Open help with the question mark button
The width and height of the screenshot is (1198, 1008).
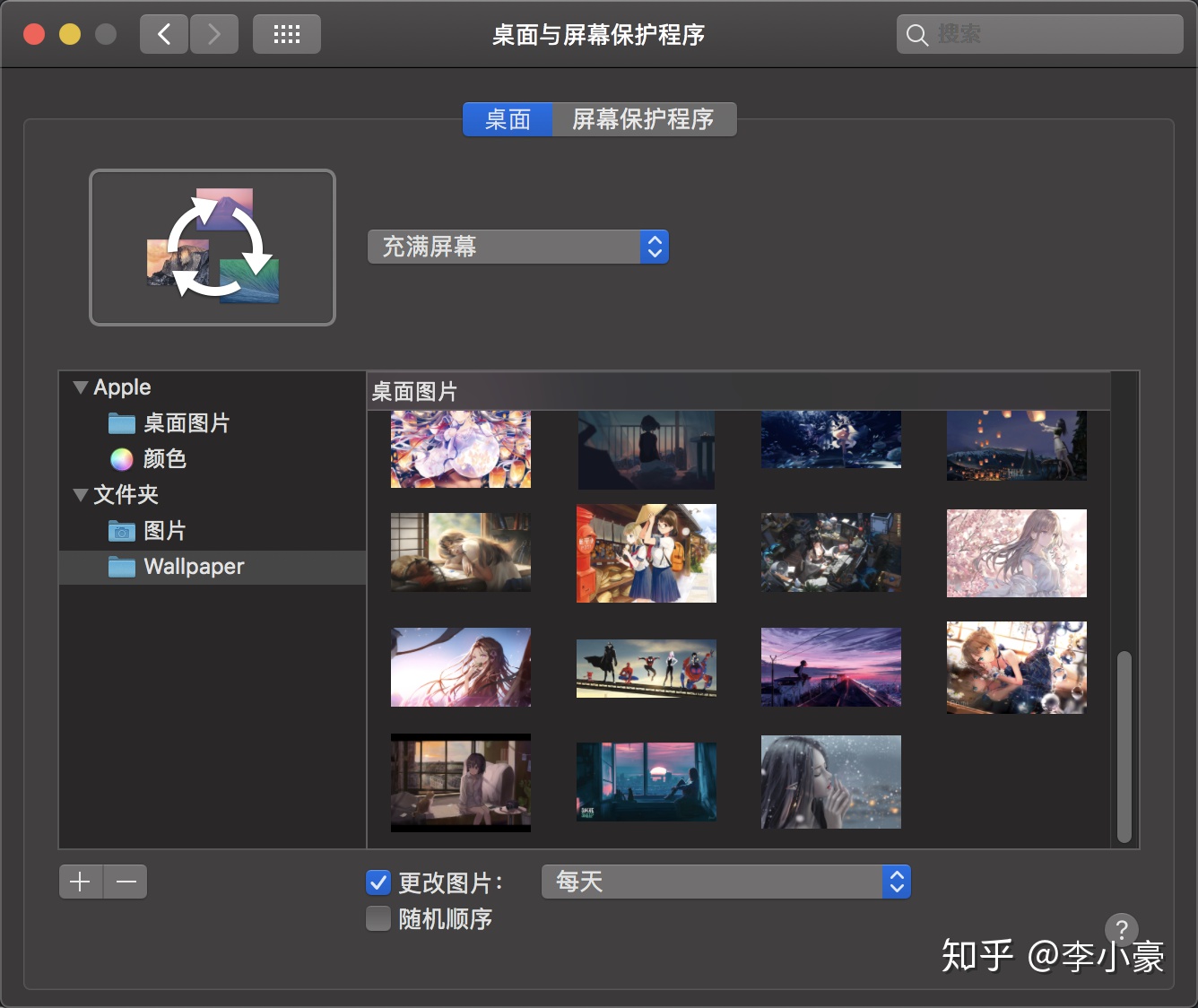click(1122, 930)
